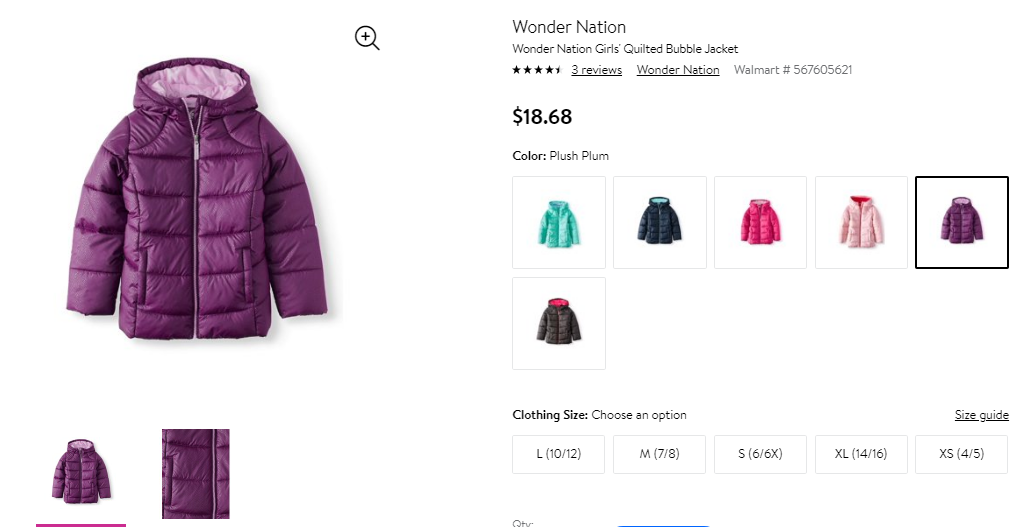Image resolution: width=1015 pixels, height=527 pixels.
Task: Select clothing size L (10/12)
Action: [x=559, y=454]
